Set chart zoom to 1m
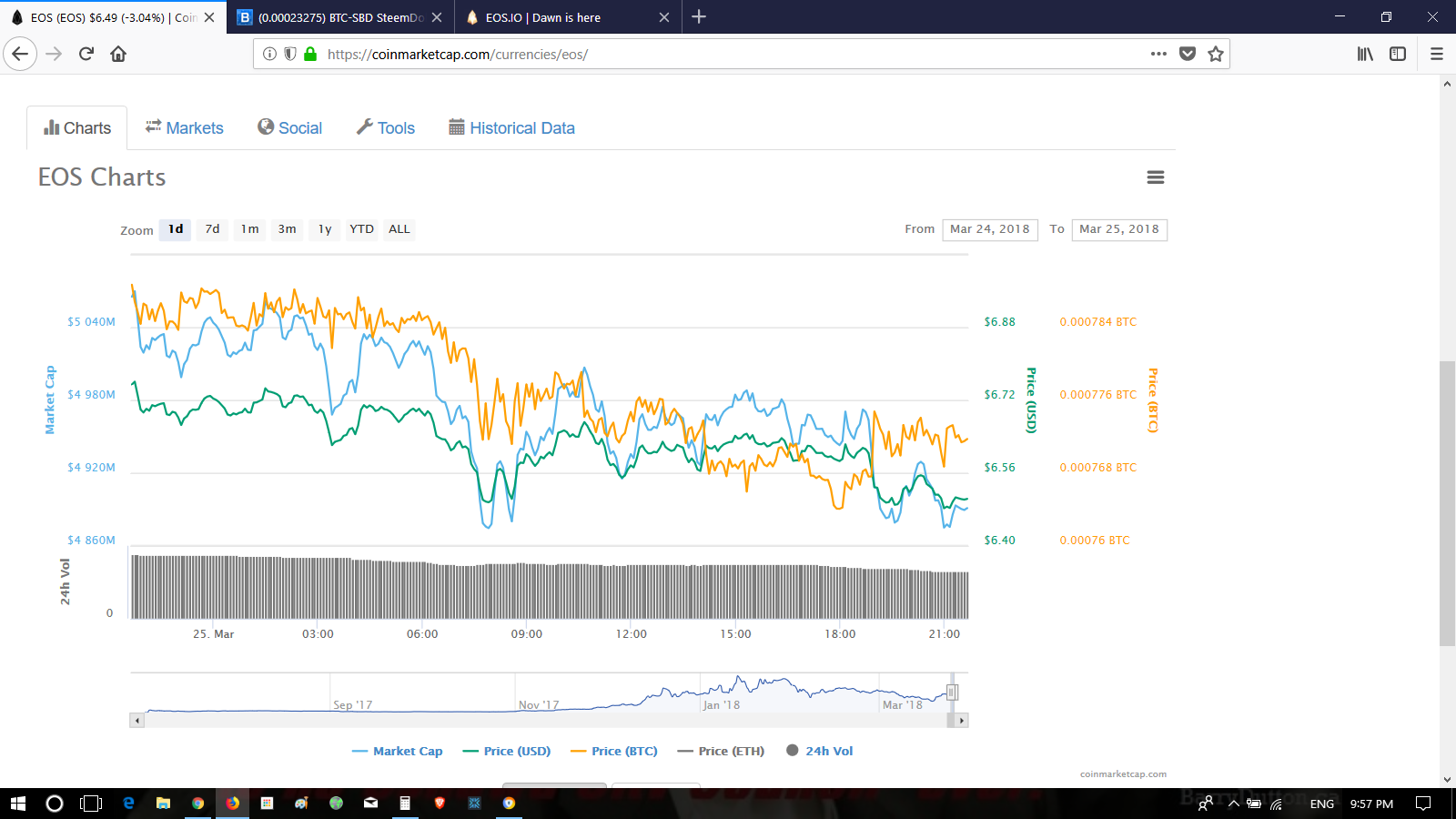Viewport: 1456px width, 819px height. tap(250, 229)
